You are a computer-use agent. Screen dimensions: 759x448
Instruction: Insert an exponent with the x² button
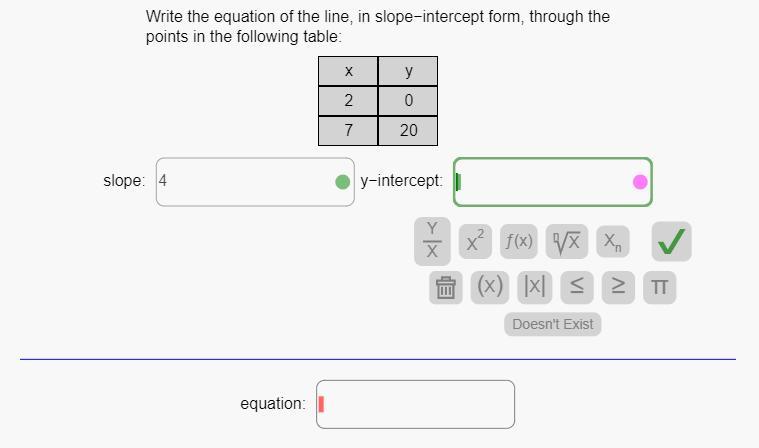tap(476, 240)
